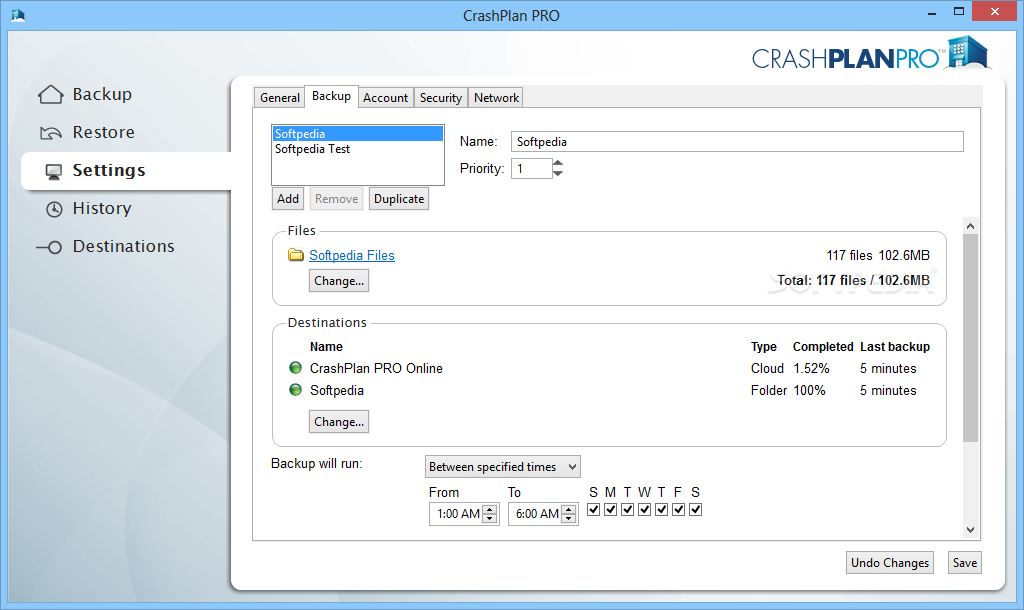
Task: Click the Softpedia destination green status icon
Action: tap(295, 390)
